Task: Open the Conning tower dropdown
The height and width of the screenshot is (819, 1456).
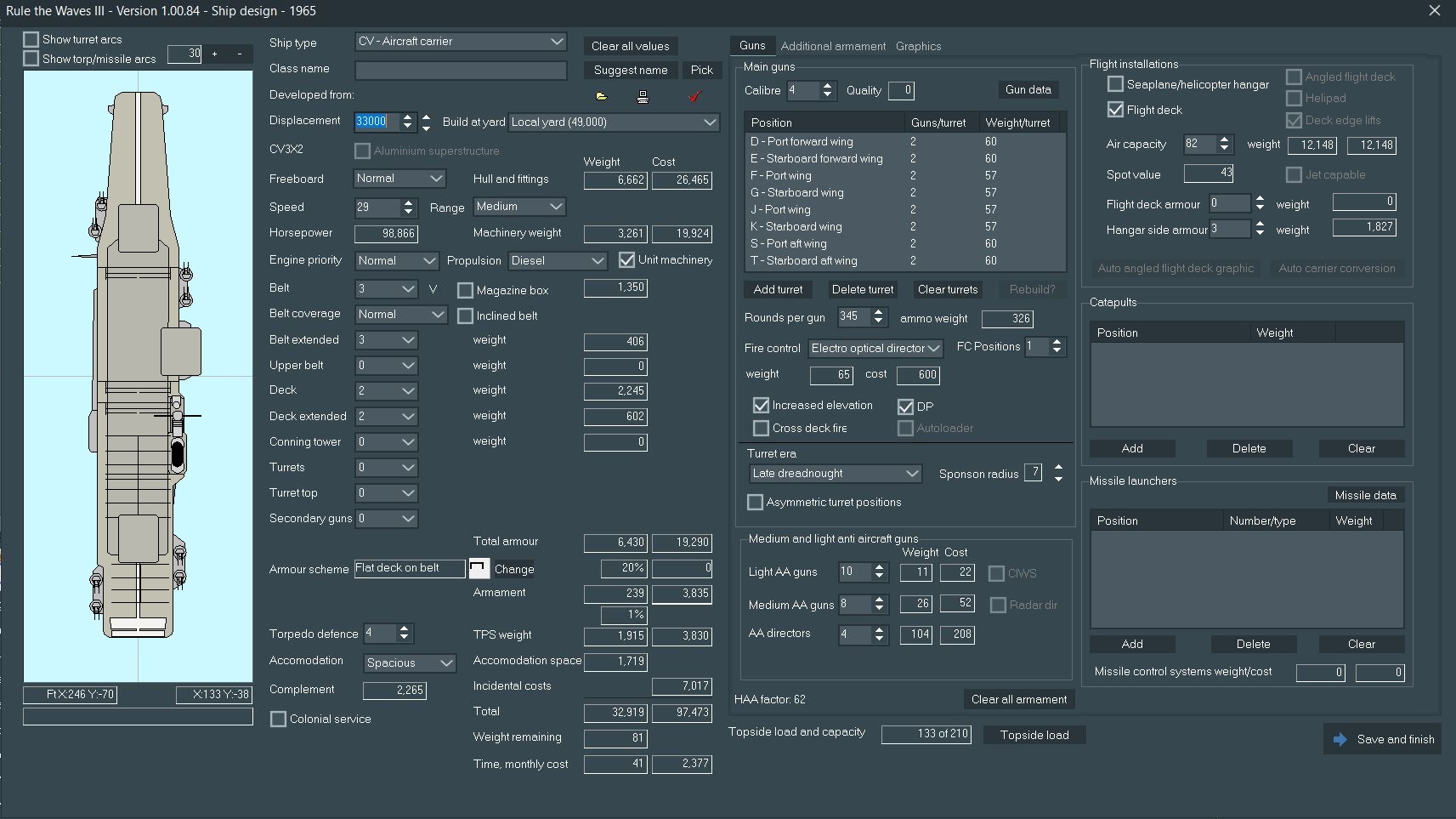Action: 386,442
